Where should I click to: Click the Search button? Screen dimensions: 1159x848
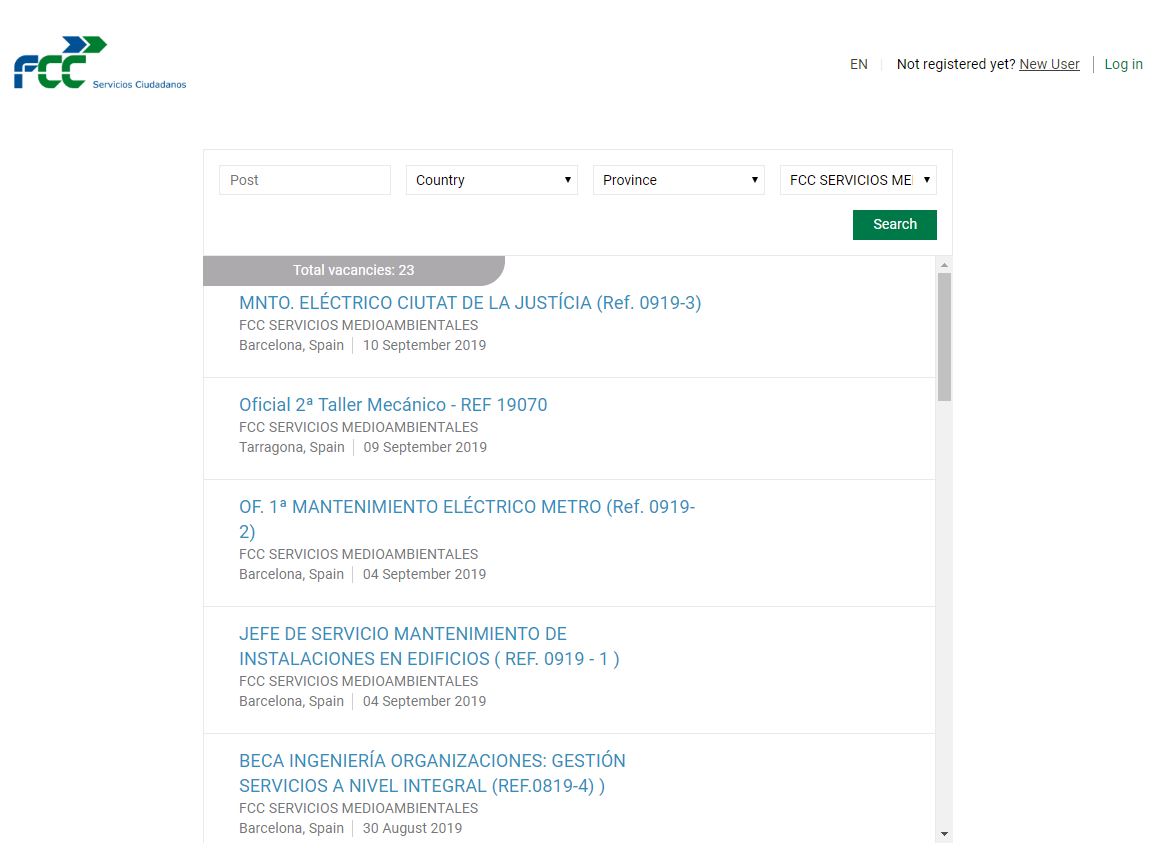pyautogui.click(x=894, y=224)
